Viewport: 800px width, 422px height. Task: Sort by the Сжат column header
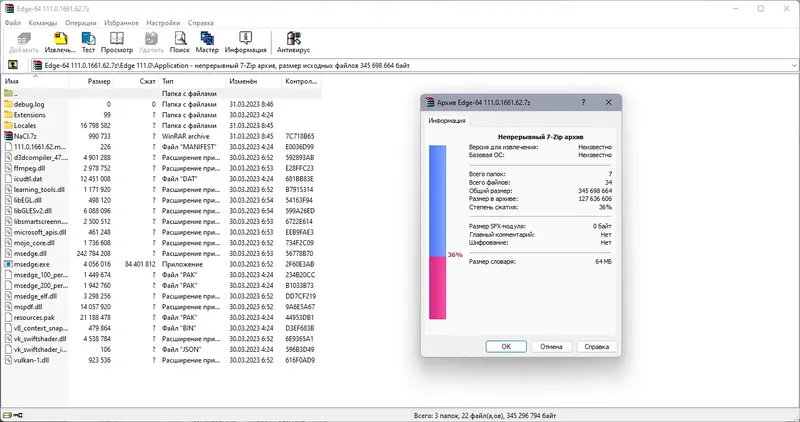pyautogui.click(x=136, y=81)
